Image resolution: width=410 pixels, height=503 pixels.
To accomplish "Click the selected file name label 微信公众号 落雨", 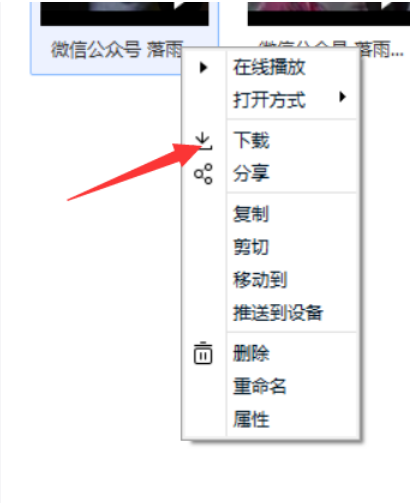I will coord(117,50).
